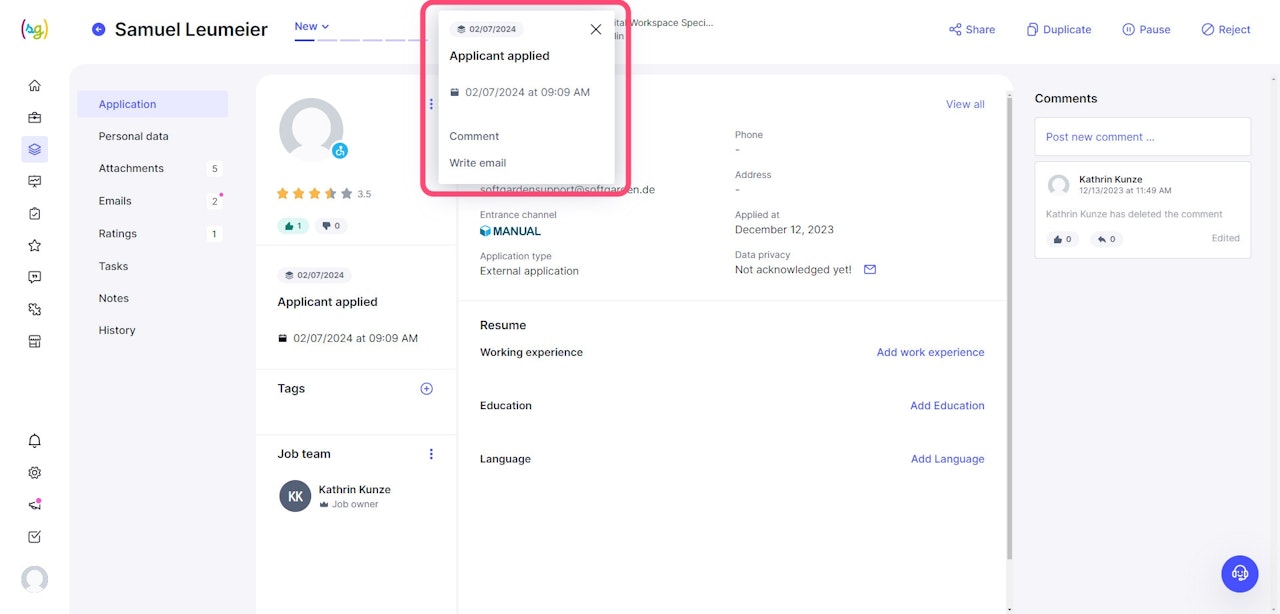Viewport: 1280px width, 614px height.
Task: Click the Reject button
Action: tap(1226, 30)
